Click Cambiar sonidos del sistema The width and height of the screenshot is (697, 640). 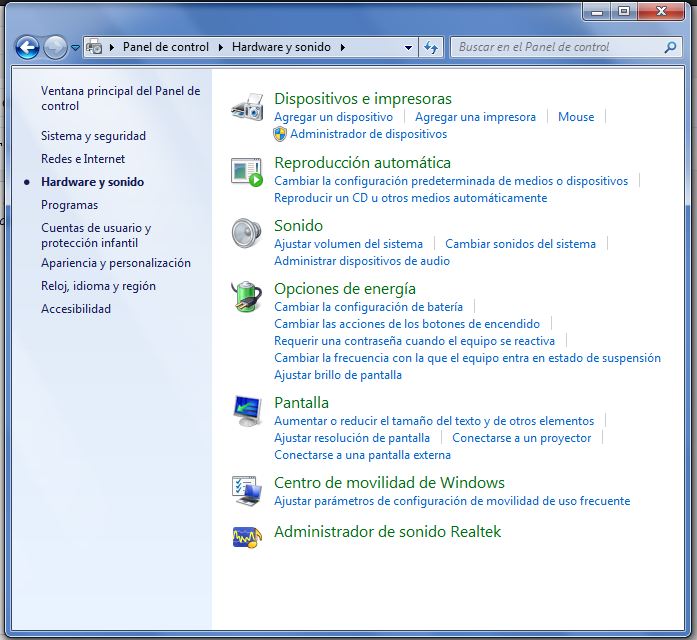click(x=520, y=244)
